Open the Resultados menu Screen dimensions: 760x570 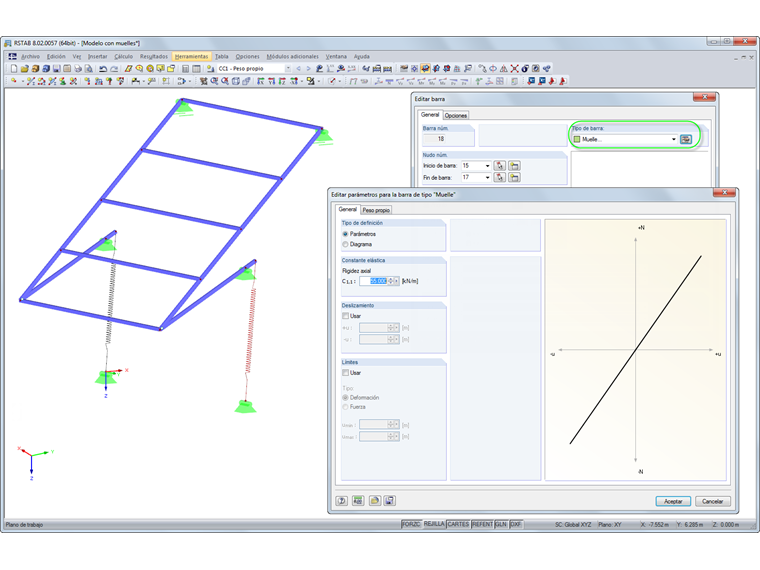point(154,57)
